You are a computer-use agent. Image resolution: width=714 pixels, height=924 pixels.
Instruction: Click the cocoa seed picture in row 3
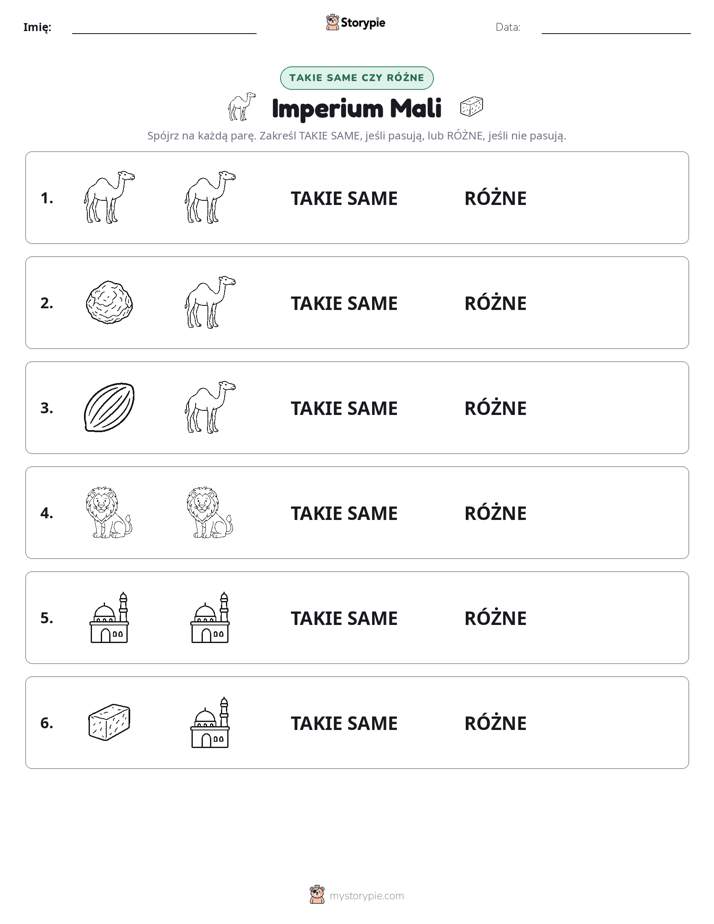pyautogui.click(x=110, y=407)
